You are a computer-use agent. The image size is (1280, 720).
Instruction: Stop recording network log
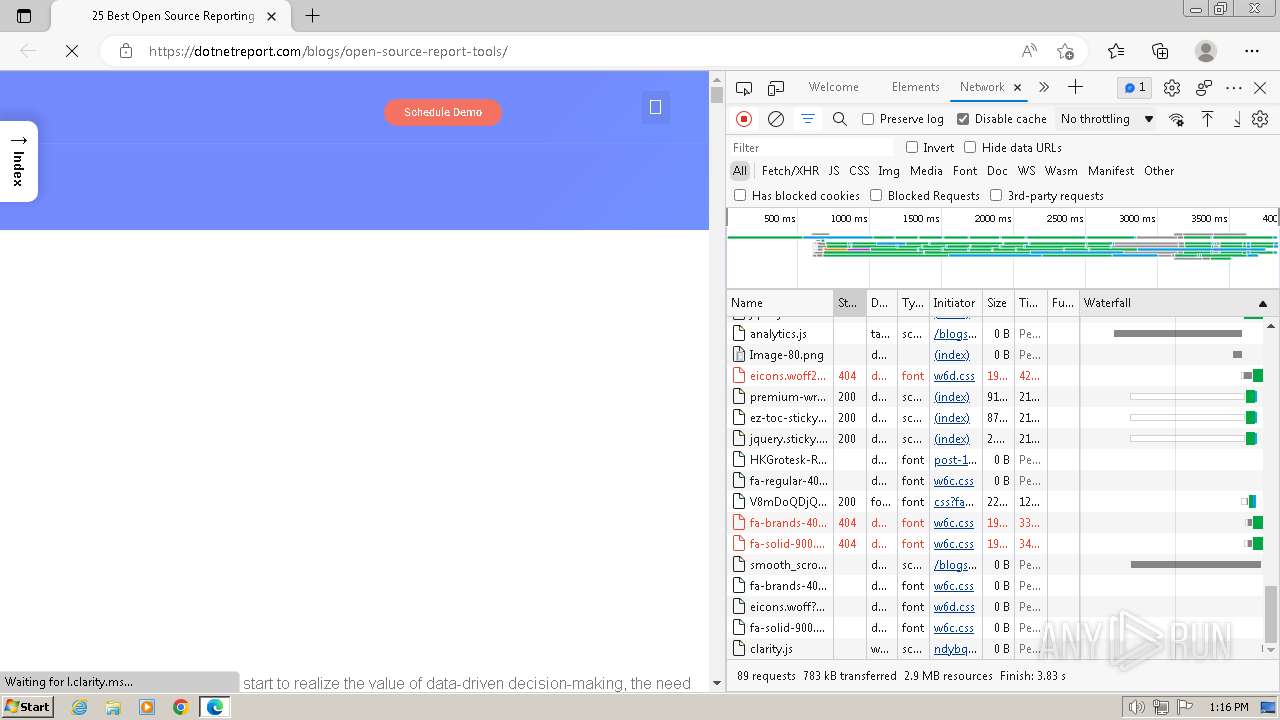[744, 119]
